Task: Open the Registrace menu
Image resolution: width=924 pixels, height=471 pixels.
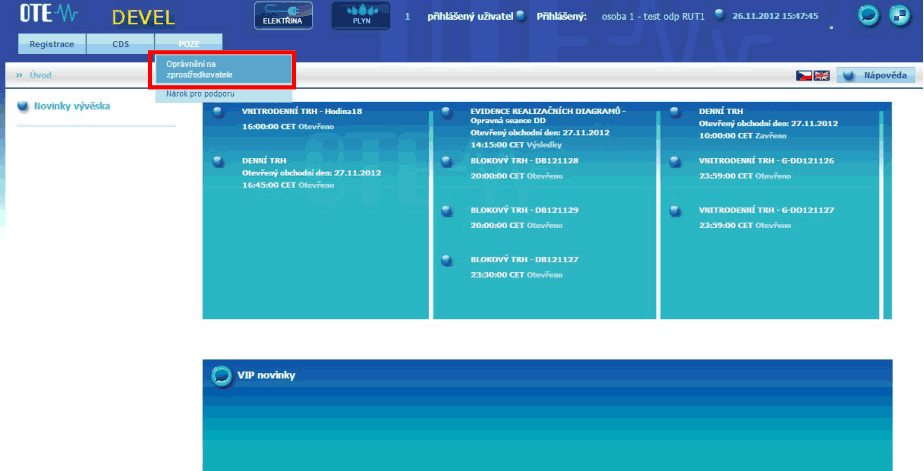Action: pos(52,44)
